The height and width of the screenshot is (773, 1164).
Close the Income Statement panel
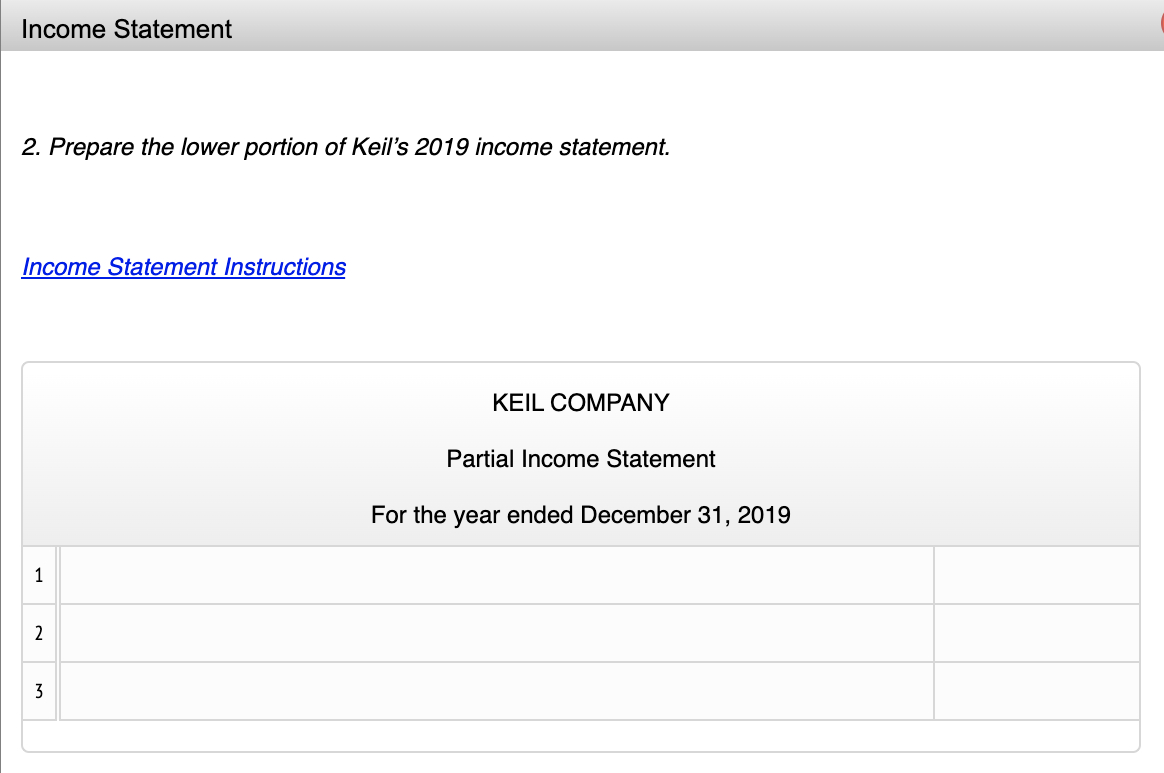[1158, 29]
